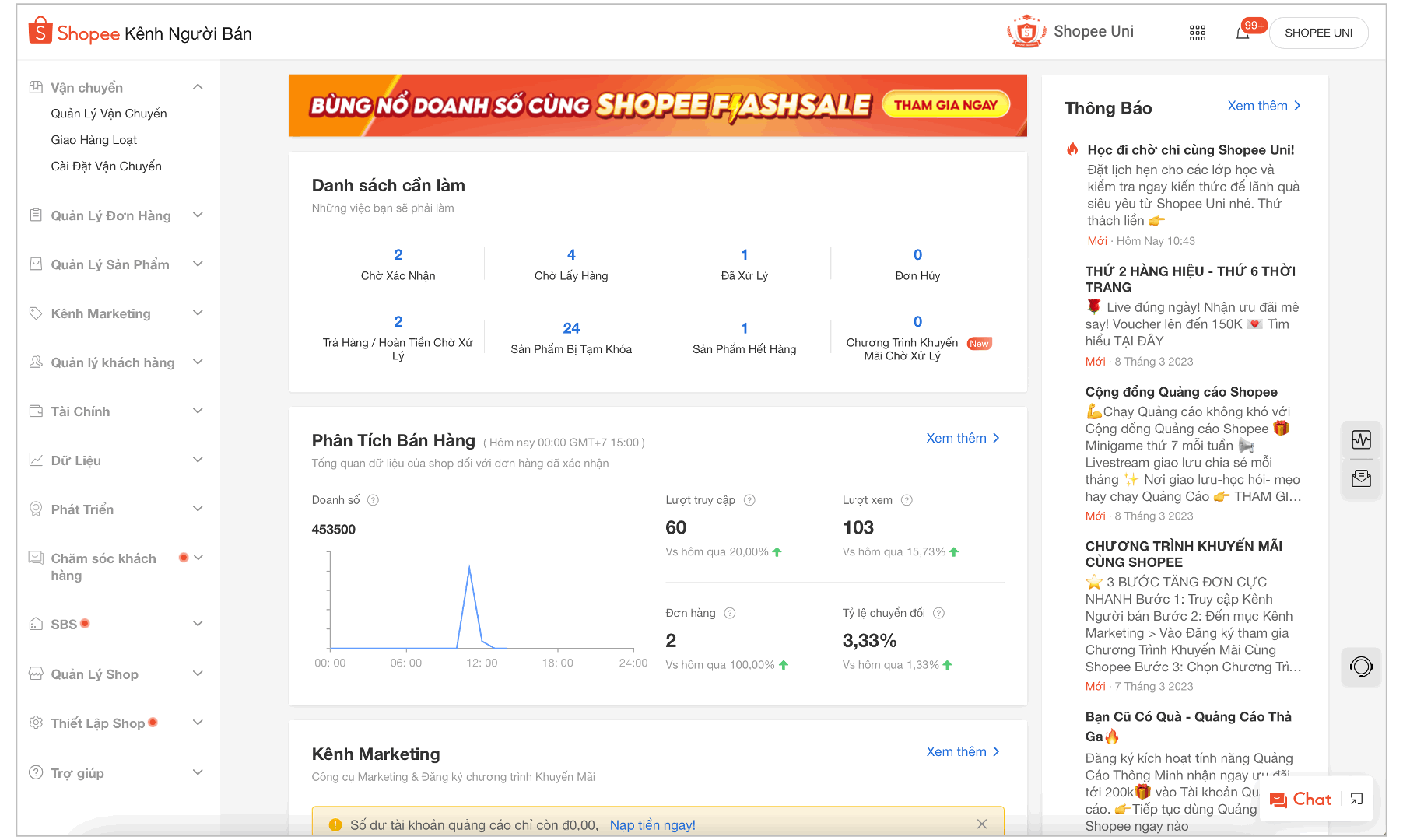Click the Tỷ lệ chuyển đổi help icon
The width and height of the screenshot is (1403, 840).
point(938,613)
